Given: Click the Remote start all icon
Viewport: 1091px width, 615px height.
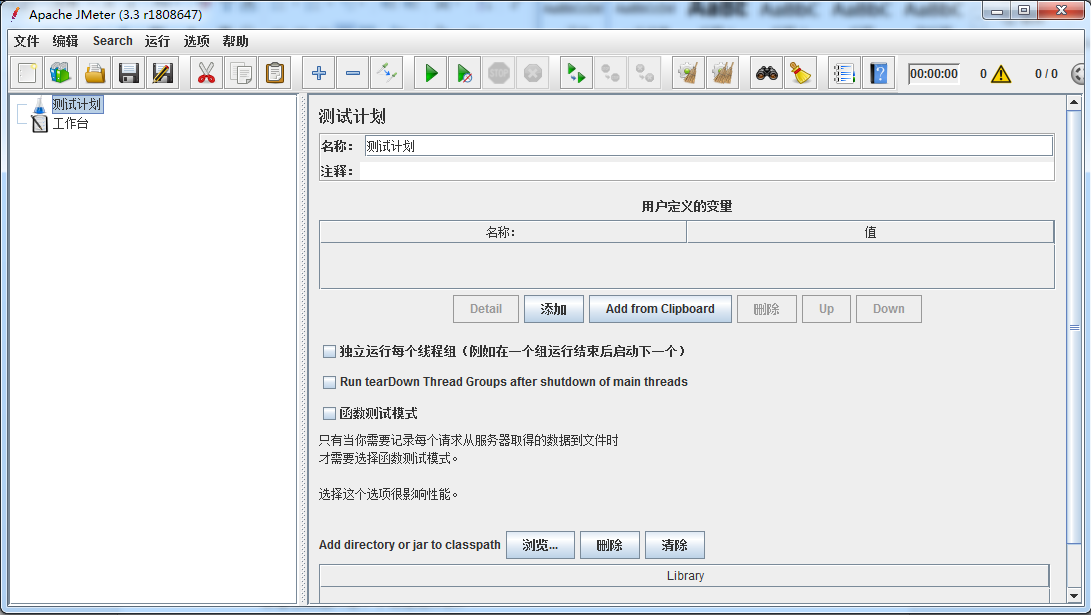Looking at the screenshot, I should (x=576, y=72).
